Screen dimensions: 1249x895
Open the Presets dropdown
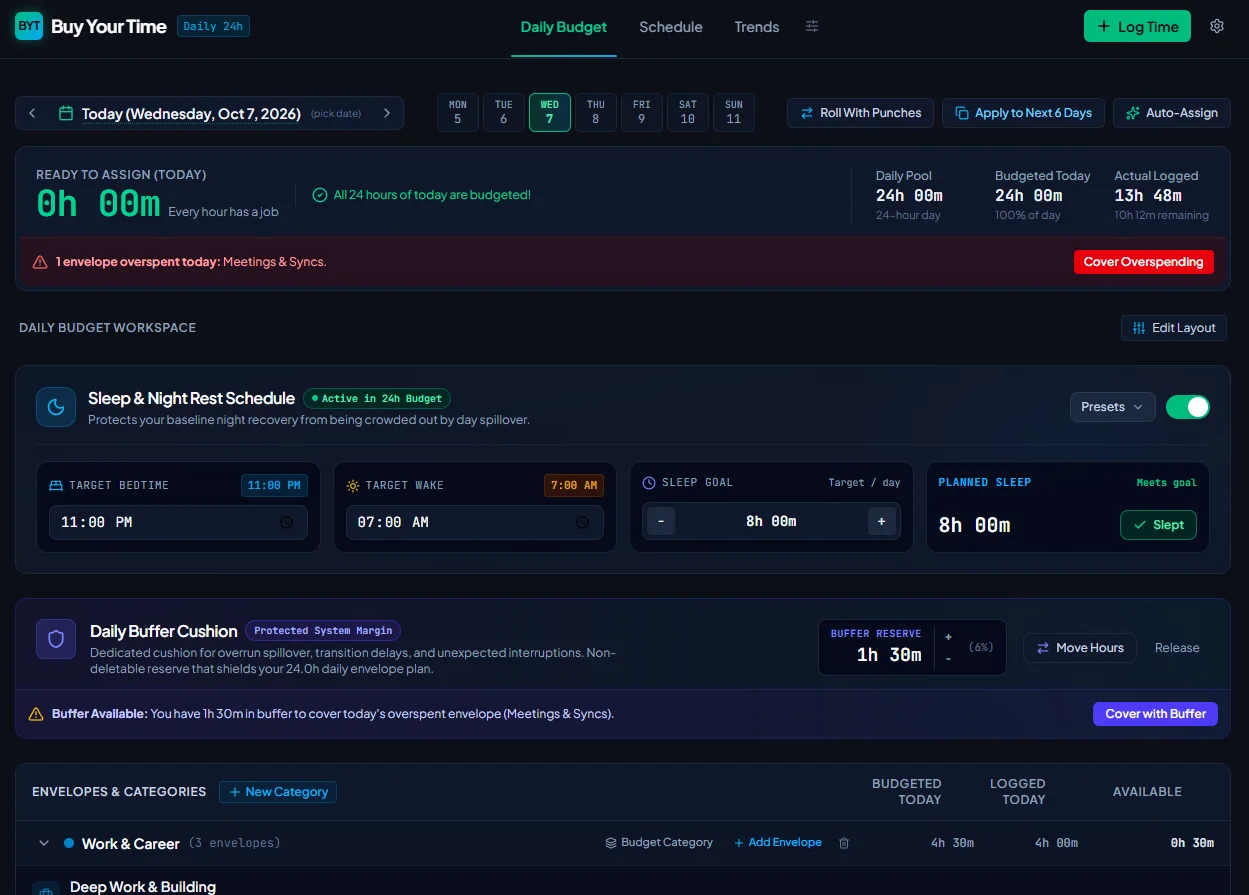1112,407
